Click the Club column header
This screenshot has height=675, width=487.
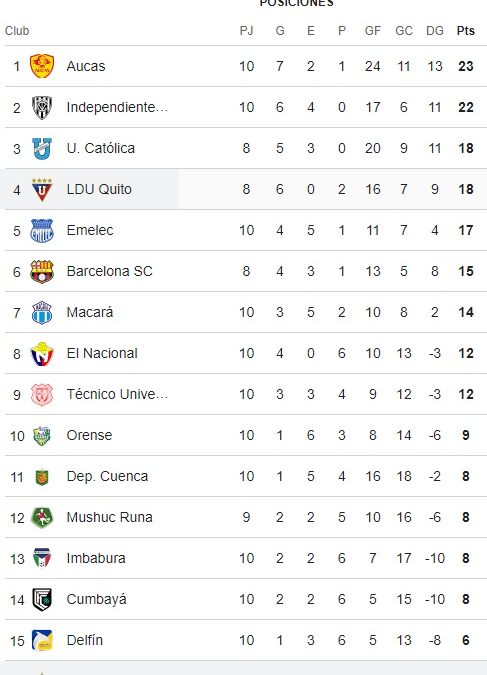point(17,31)
